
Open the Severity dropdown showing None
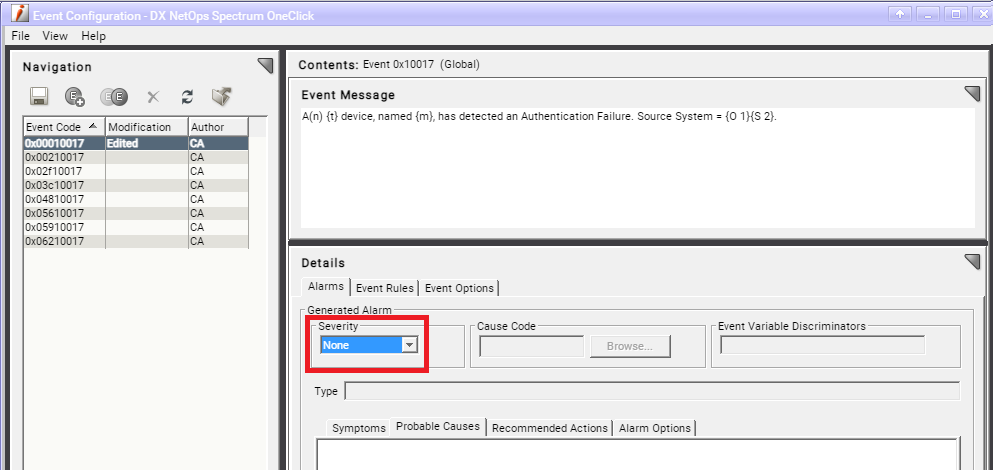pyautogui.click(x=369, y=345)
